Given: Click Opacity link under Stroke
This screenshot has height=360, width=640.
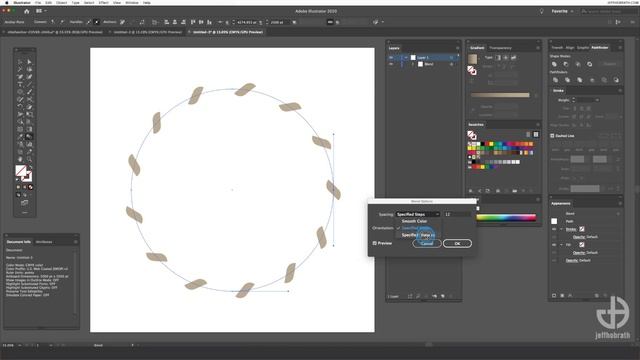Looking at the screenshot, I should tap(579, 237).
